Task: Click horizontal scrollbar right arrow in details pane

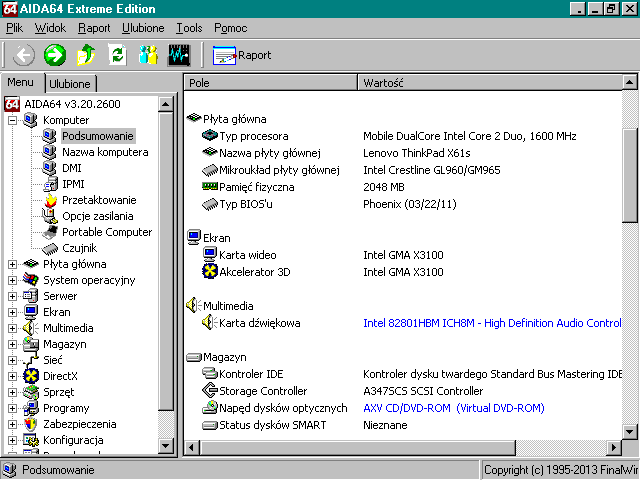Action: click(x=613, y=448)
